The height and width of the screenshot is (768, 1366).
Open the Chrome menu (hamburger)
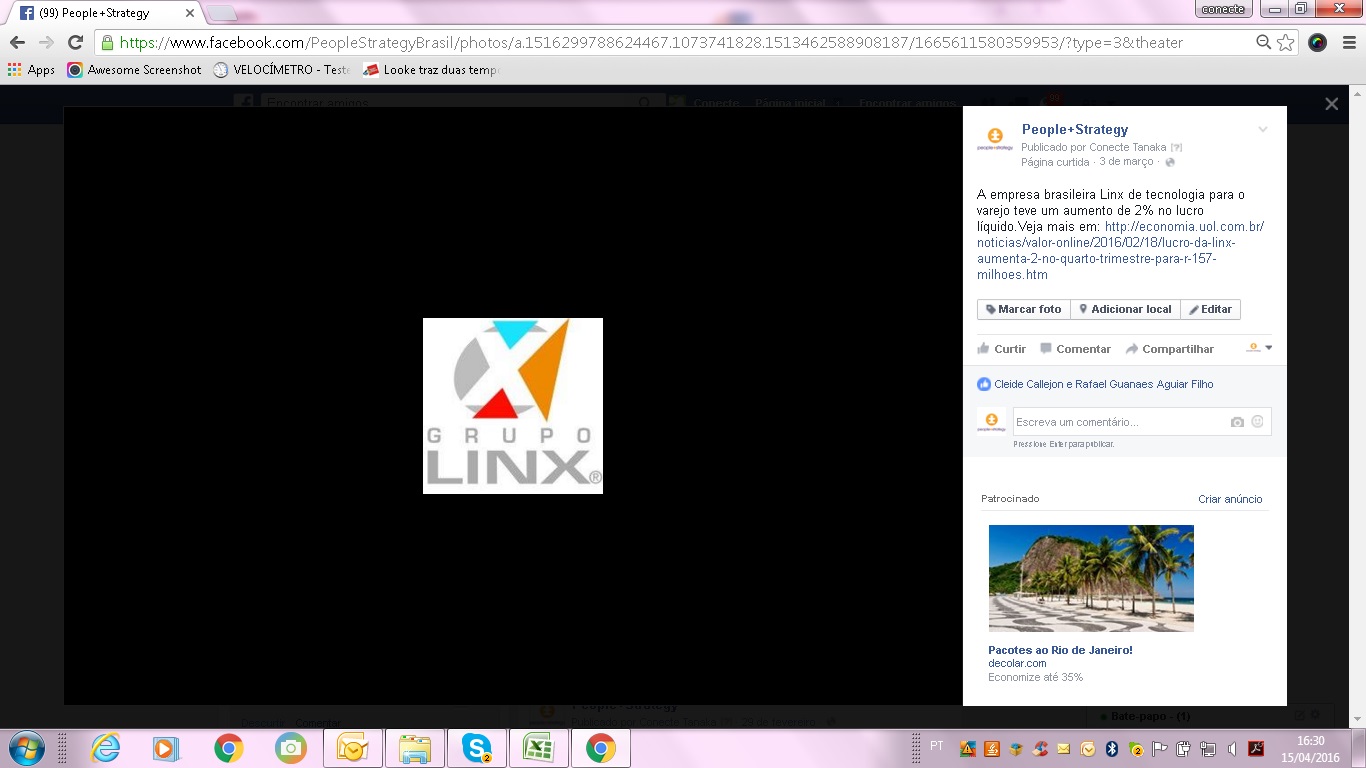(1347, 43)
